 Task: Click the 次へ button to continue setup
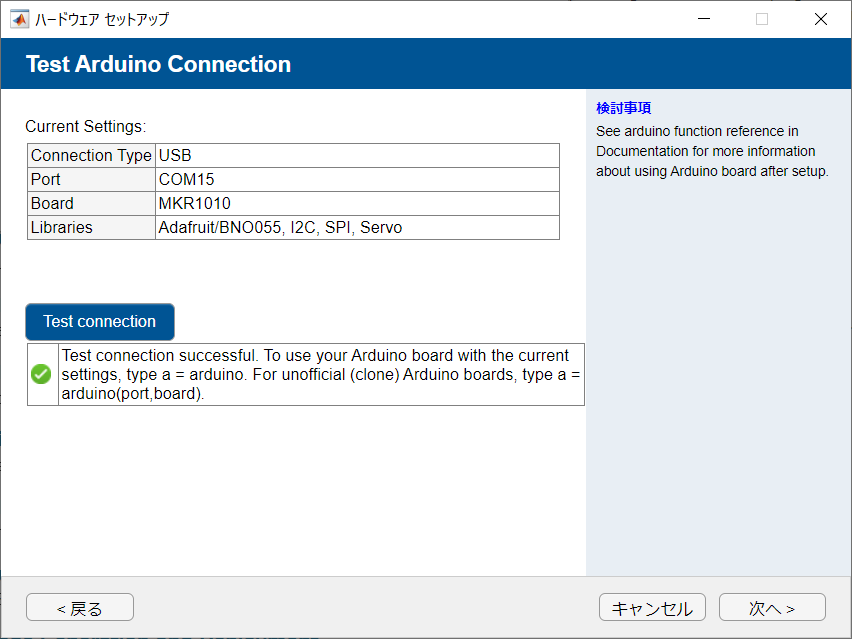772,607
